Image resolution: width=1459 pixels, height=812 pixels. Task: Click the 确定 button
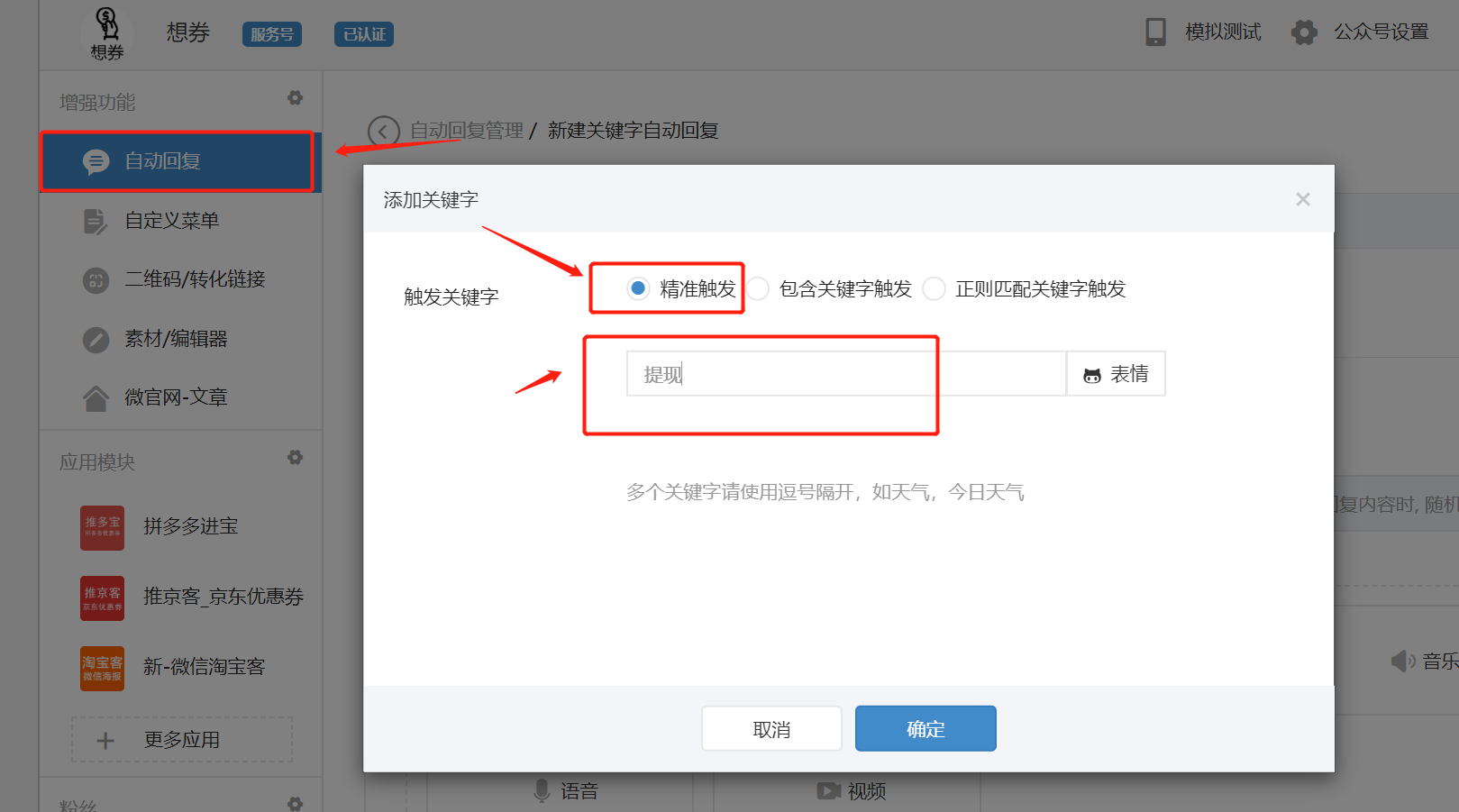(x=926, y=728)
